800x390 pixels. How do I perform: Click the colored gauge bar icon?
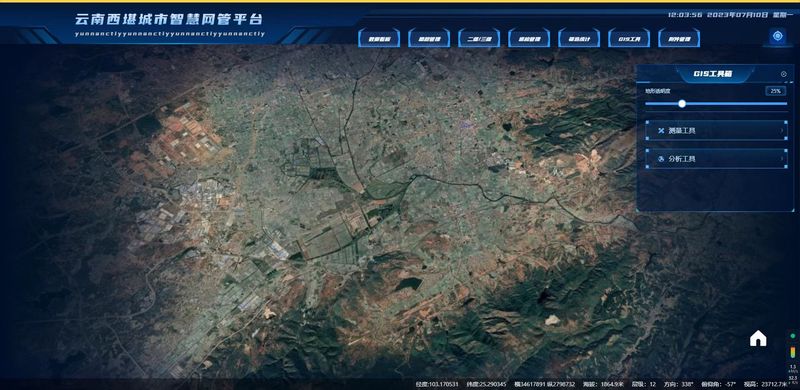tap(793, 353)
